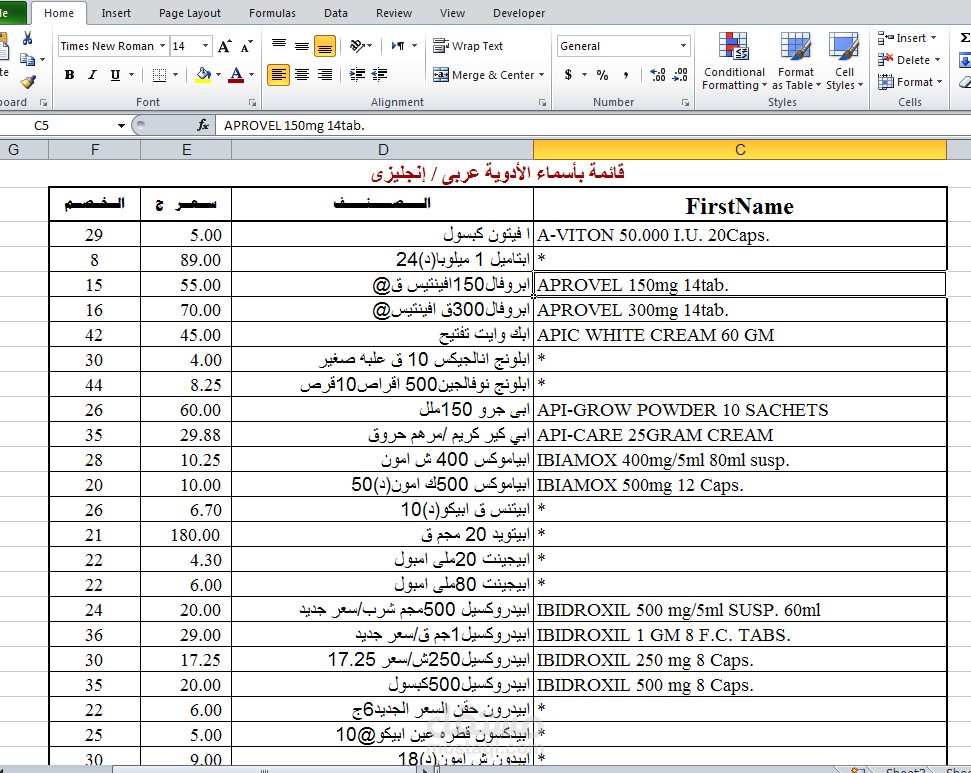Open borders dropdown arrow

pos(176,75)
